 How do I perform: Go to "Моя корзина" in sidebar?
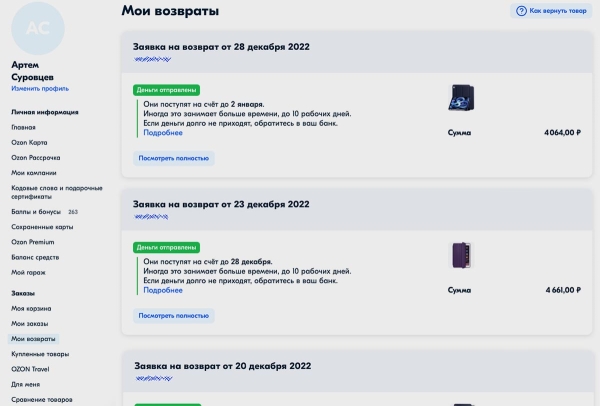pyautogui.click(x=31, y=309)
